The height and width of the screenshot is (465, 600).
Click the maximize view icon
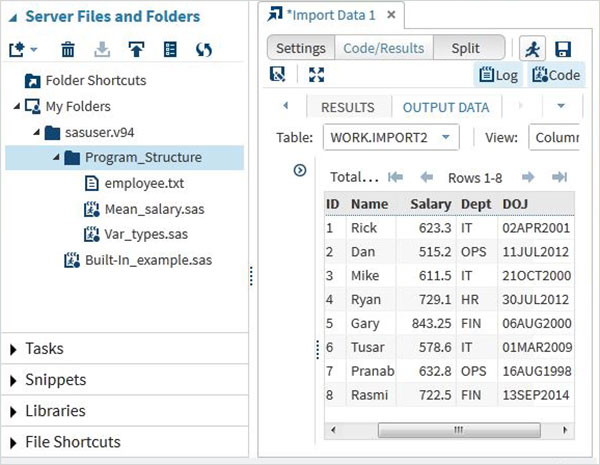tap(317, 75)
